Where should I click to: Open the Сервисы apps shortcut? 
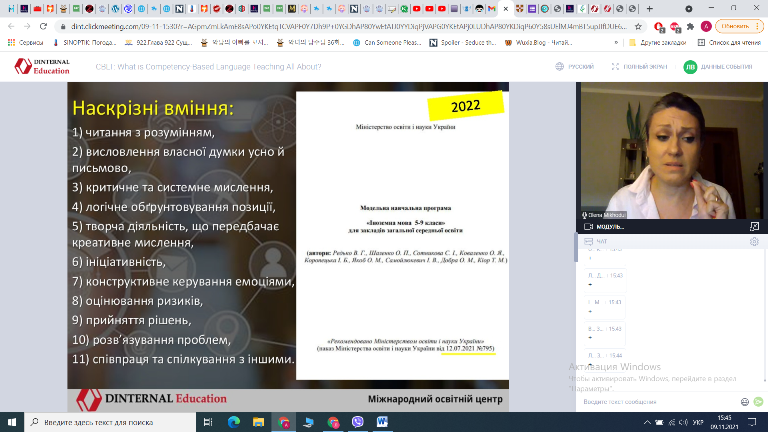point(25,43)
